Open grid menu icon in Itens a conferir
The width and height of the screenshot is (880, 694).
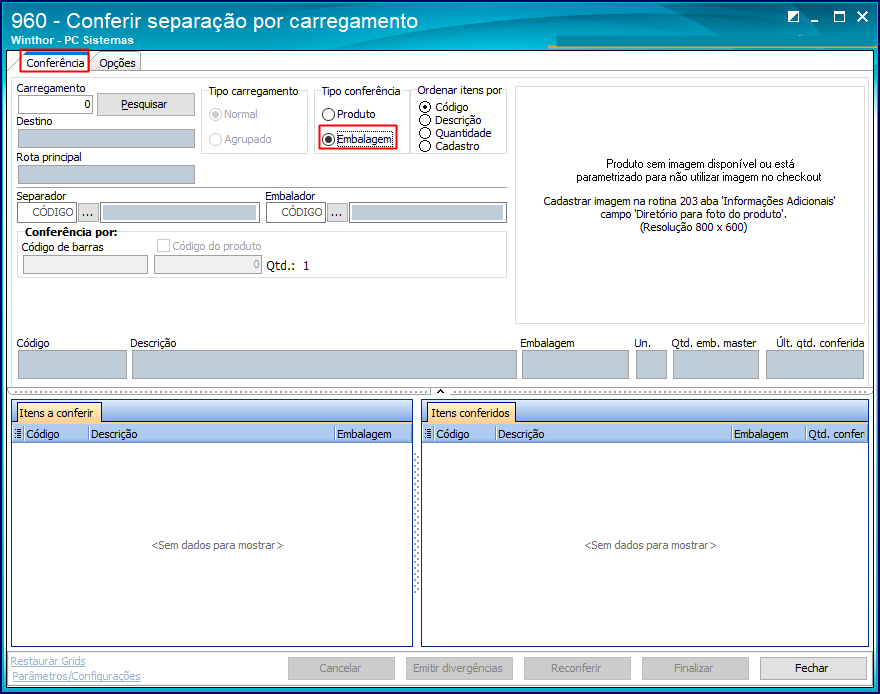pos(19,434)
